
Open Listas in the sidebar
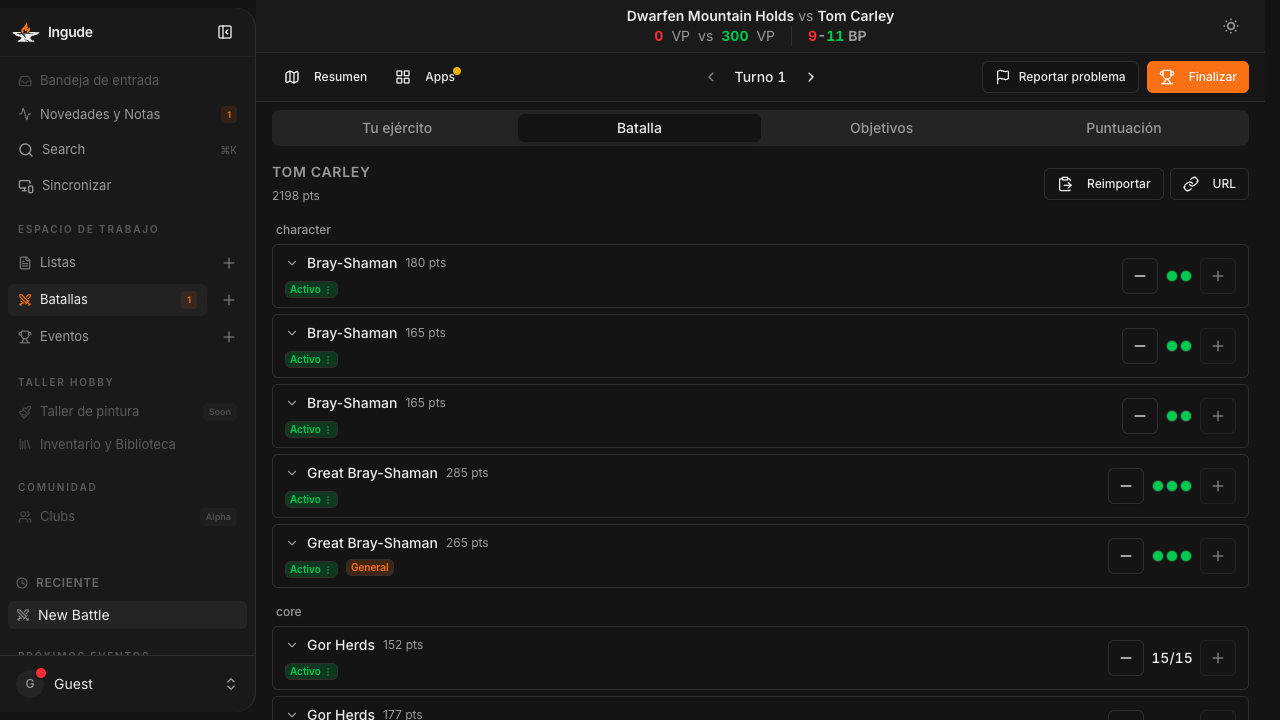(x=108, y=262)
